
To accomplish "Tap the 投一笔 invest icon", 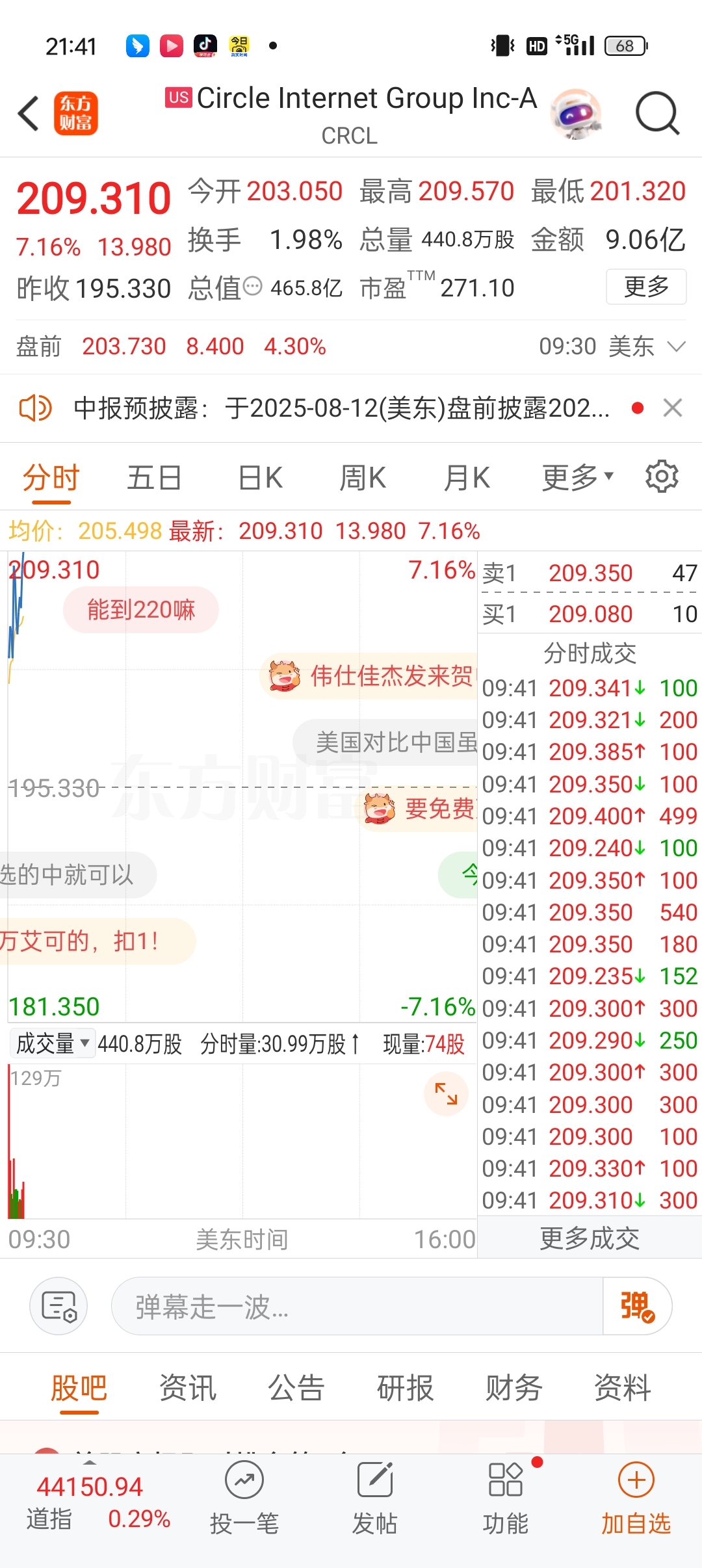I will (244, 1498).
